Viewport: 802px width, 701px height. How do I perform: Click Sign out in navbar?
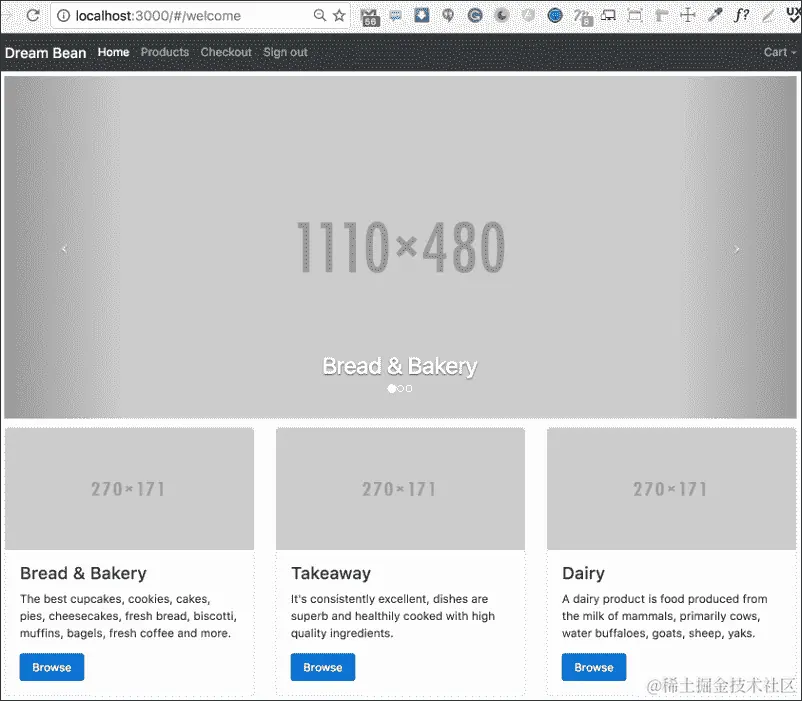tap(285, 52)
